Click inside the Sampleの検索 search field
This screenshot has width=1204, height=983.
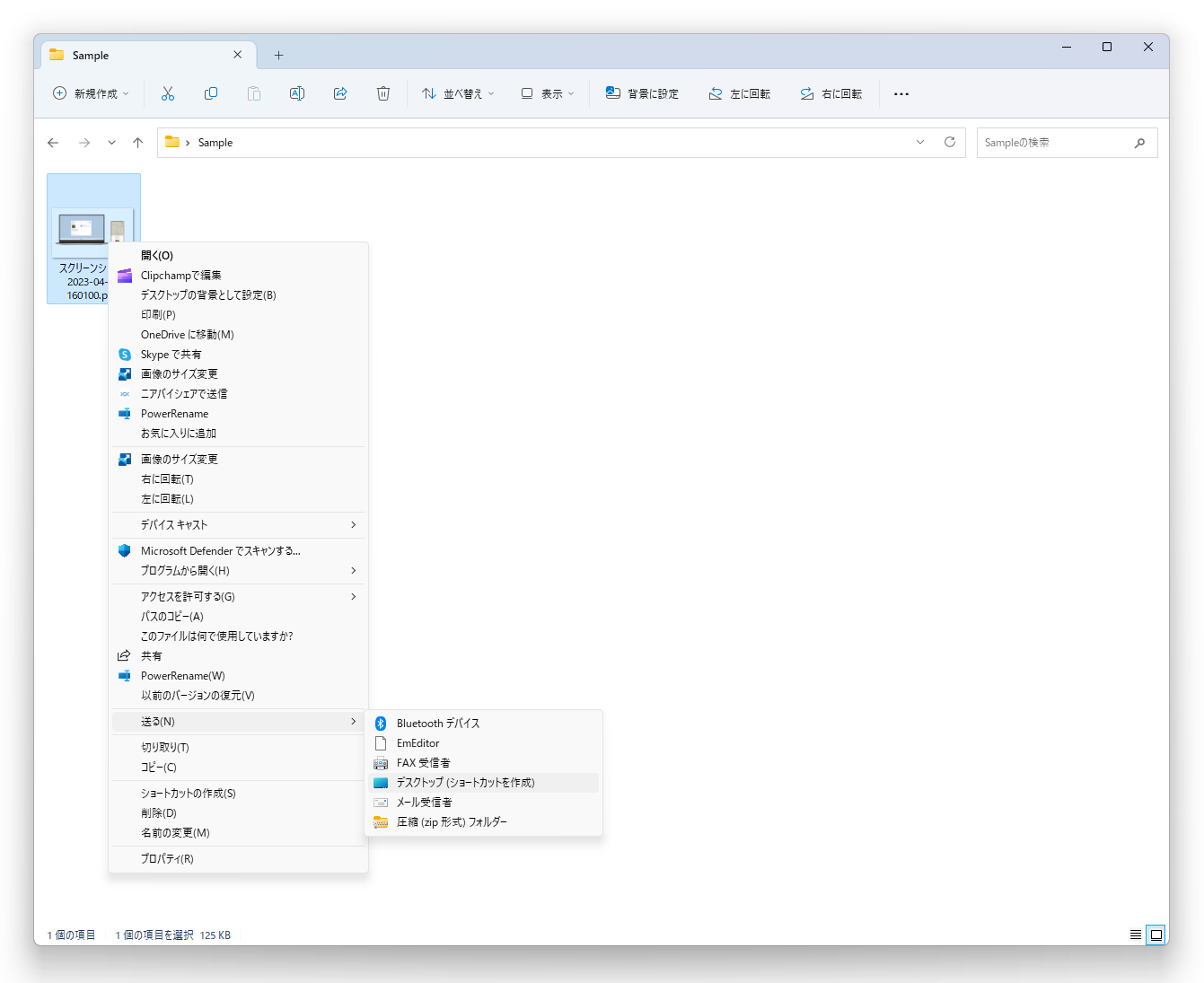(x=1059, y=142)
